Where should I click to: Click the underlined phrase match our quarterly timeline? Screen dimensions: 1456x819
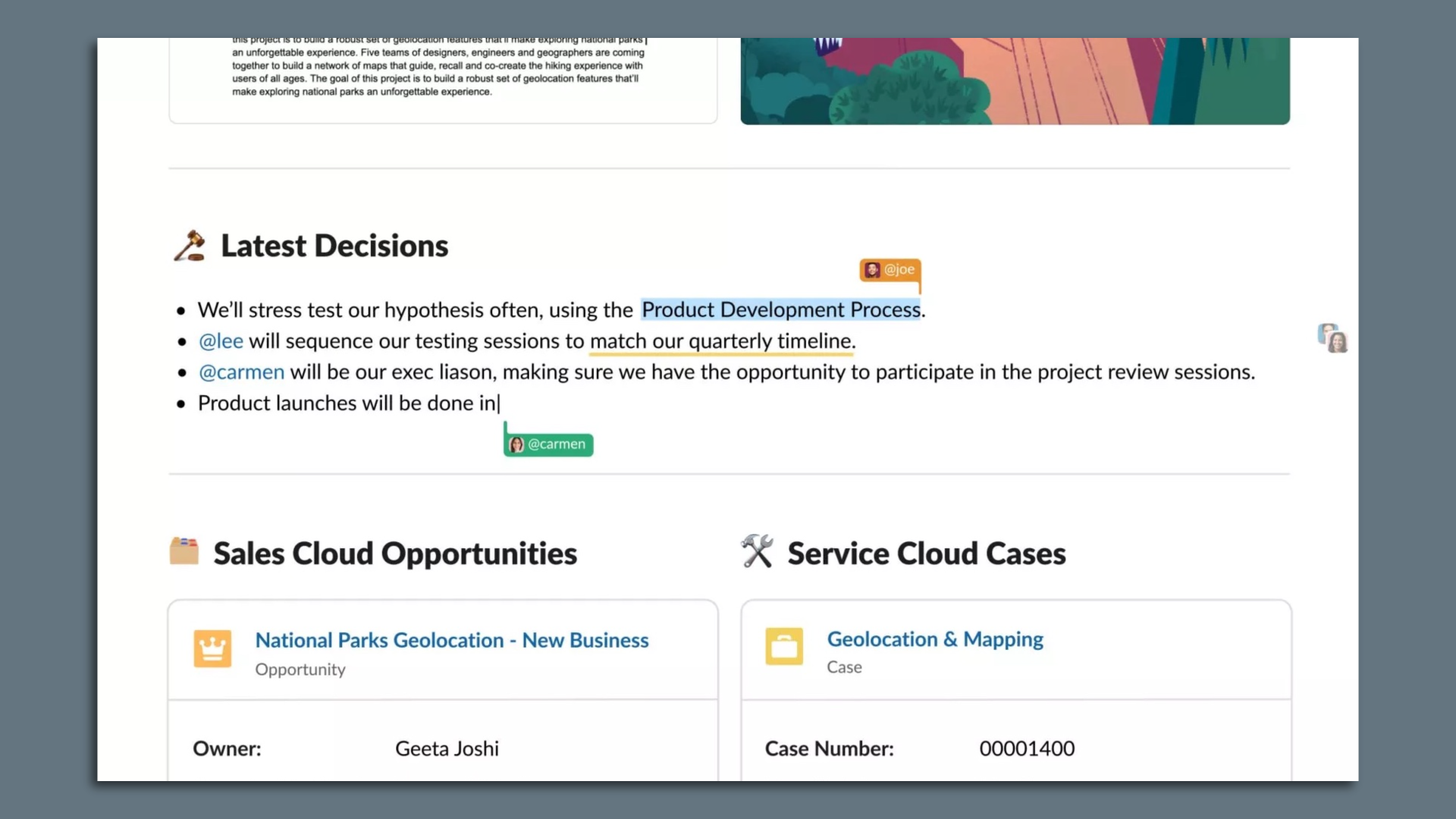(x=720, y=341)
